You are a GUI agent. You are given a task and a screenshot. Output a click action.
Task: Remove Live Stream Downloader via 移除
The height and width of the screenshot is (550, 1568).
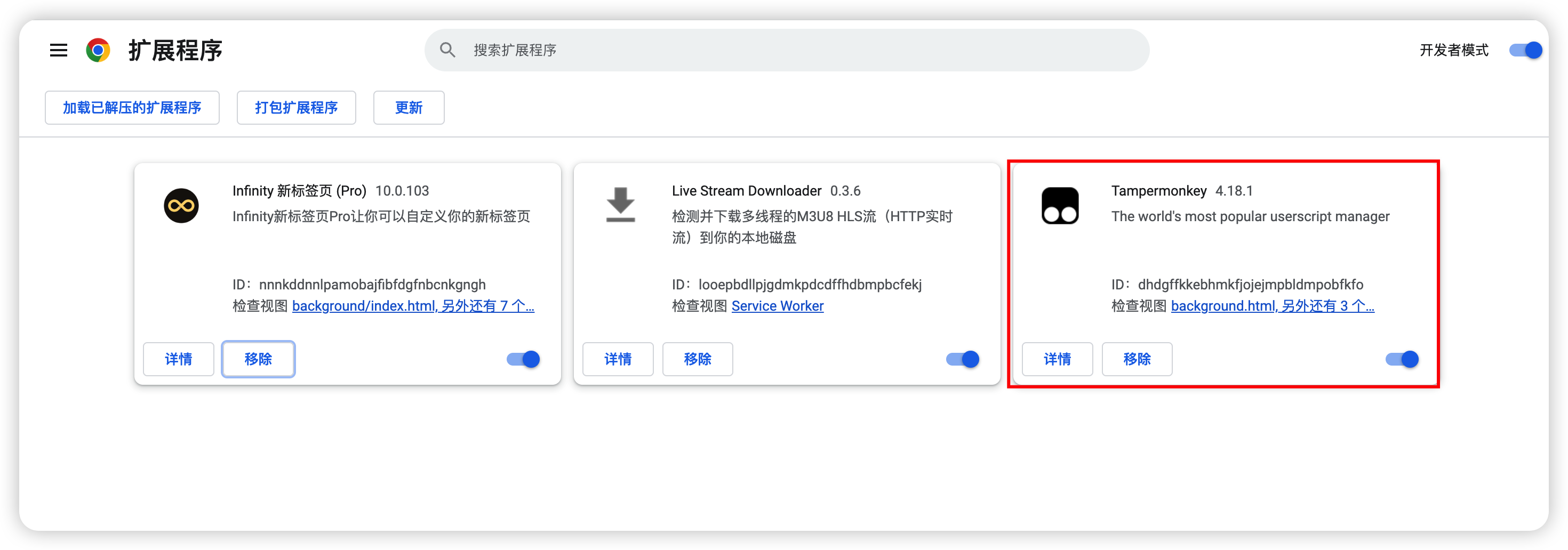tap(698, 359)
